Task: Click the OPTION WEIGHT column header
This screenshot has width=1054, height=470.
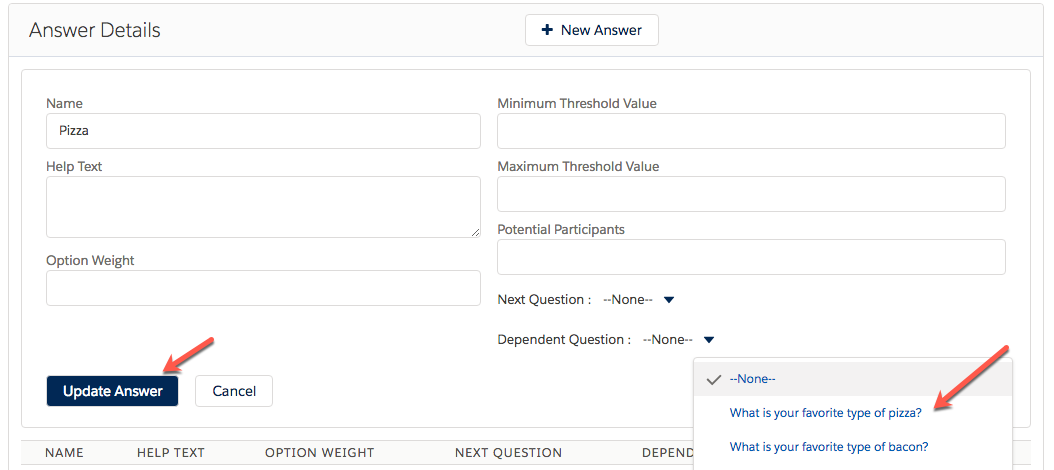Action: pos(319,453)
